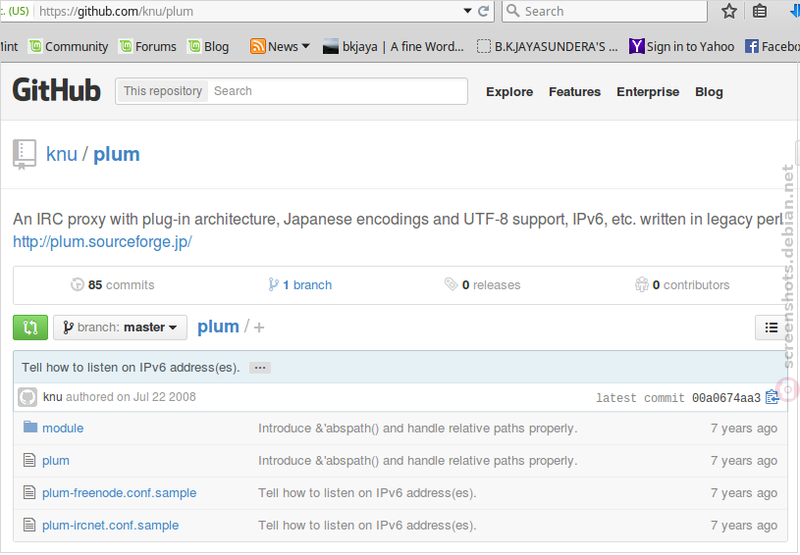Open the Blog bookmark in the bookmarks bar
800x555 pixels.
coord(208,46)
